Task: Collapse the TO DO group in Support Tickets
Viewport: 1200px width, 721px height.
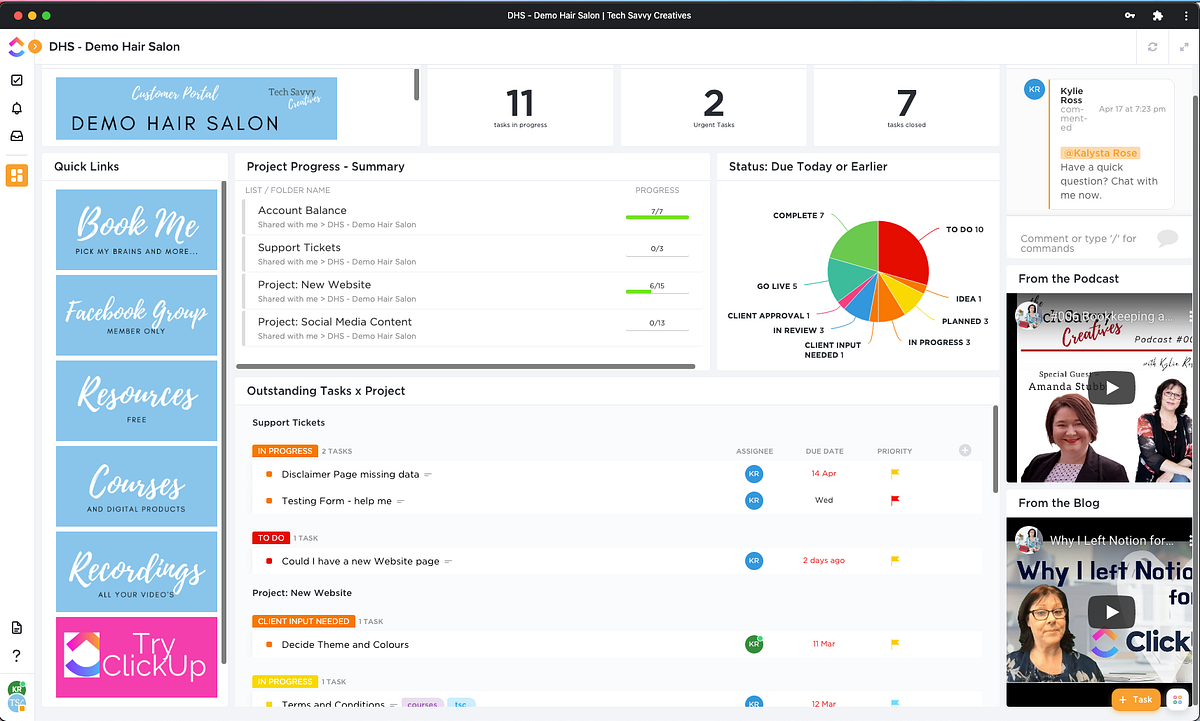Action: (x=269, y=538)
